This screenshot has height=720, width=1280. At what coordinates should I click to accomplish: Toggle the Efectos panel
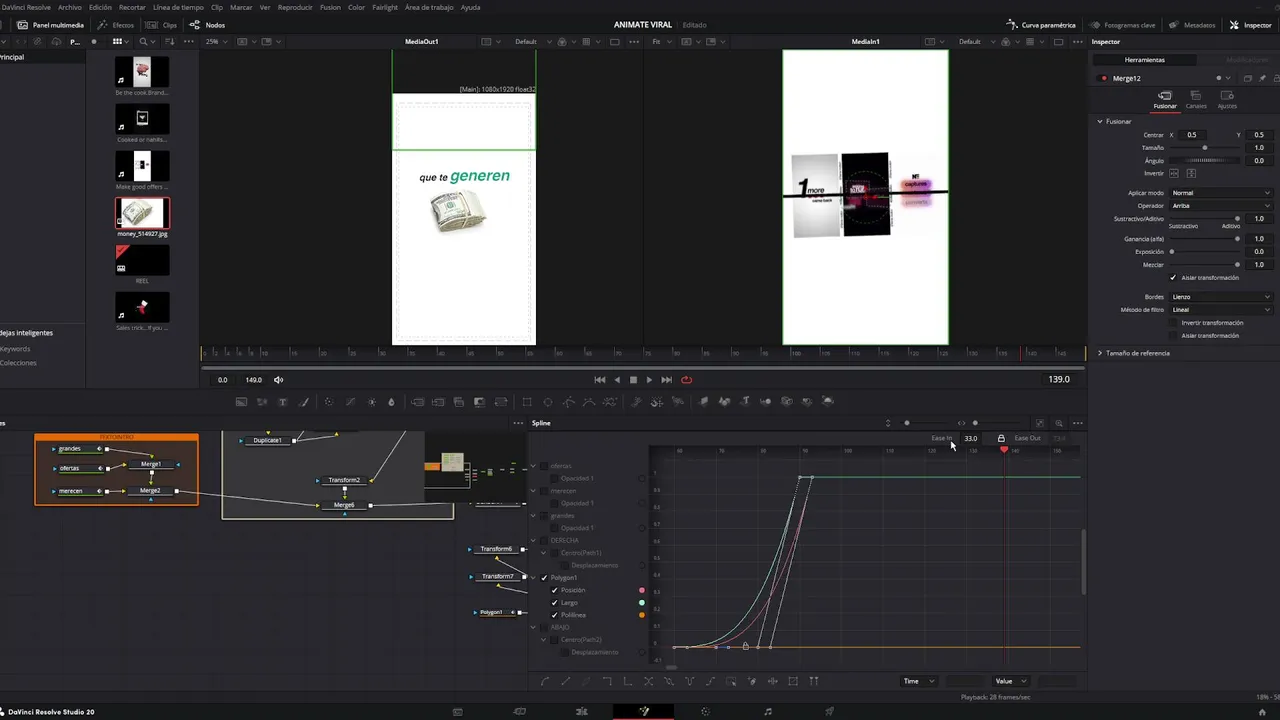tap(116, 25)
